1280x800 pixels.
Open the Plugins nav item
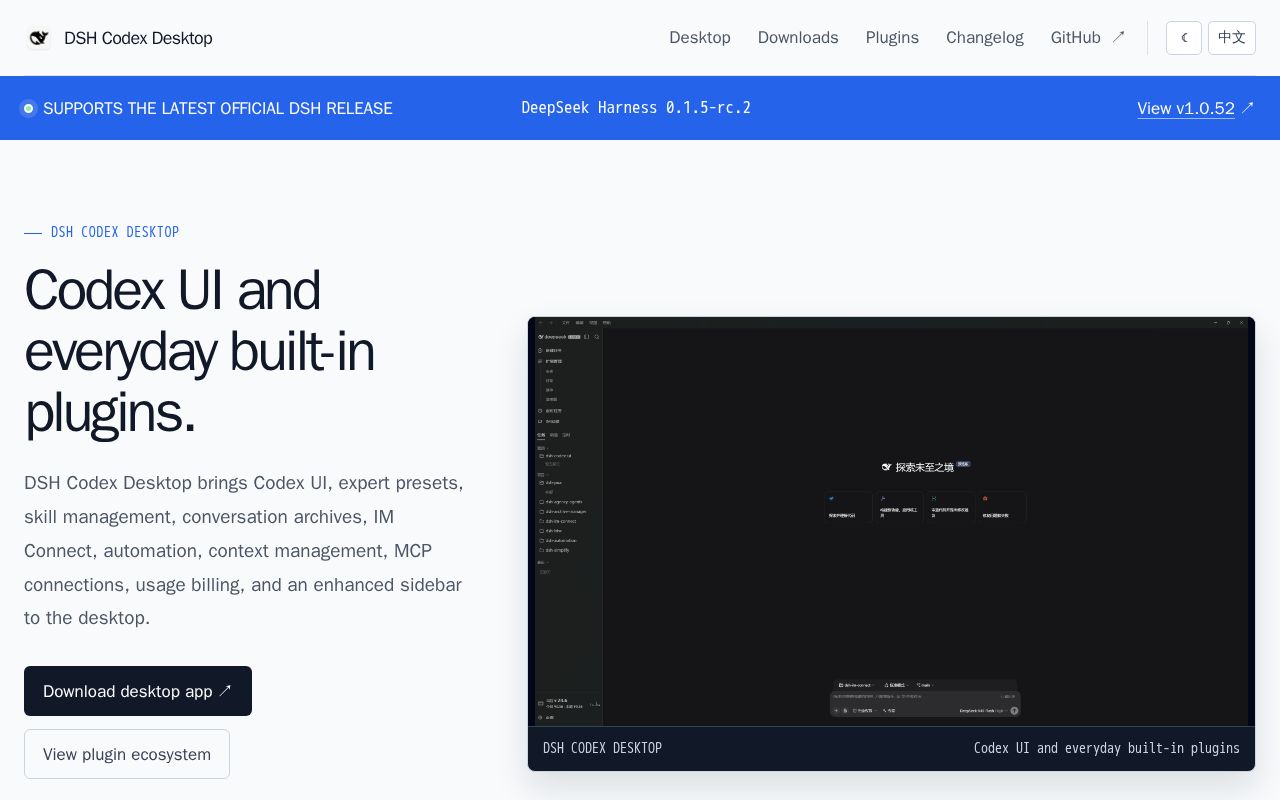(x=892, y=38)
